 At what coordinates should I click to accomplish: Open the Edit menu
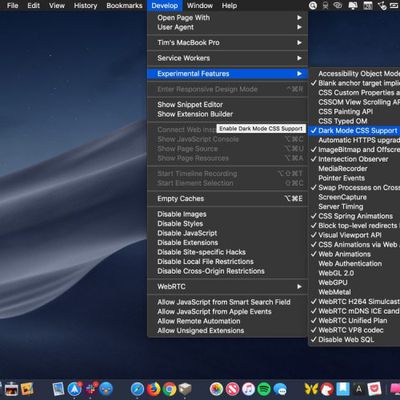[33, 6]
